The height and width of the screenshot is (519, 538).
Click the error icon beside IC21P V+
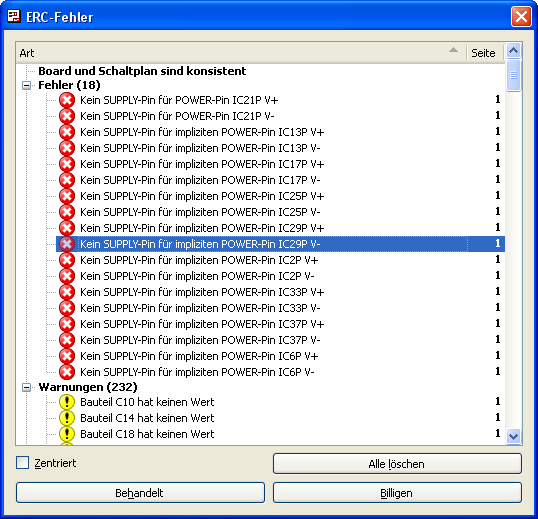(67, 100)
